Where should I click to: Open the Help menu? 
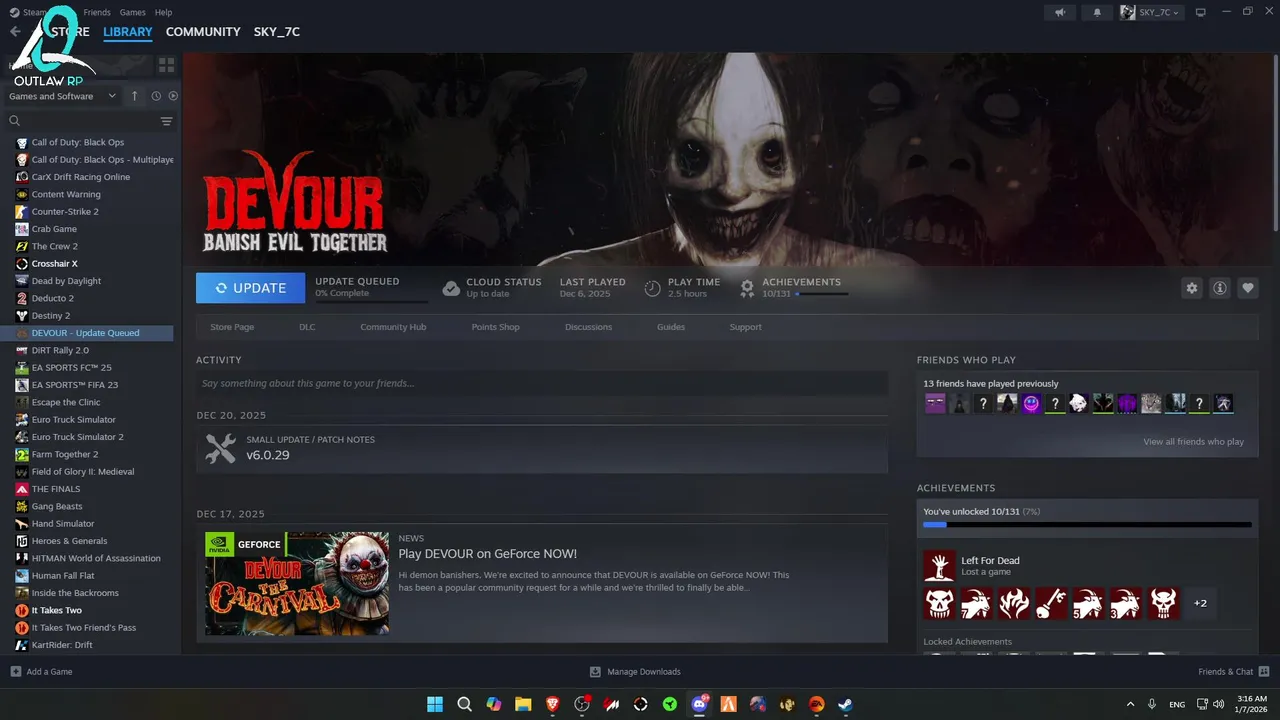163,12
